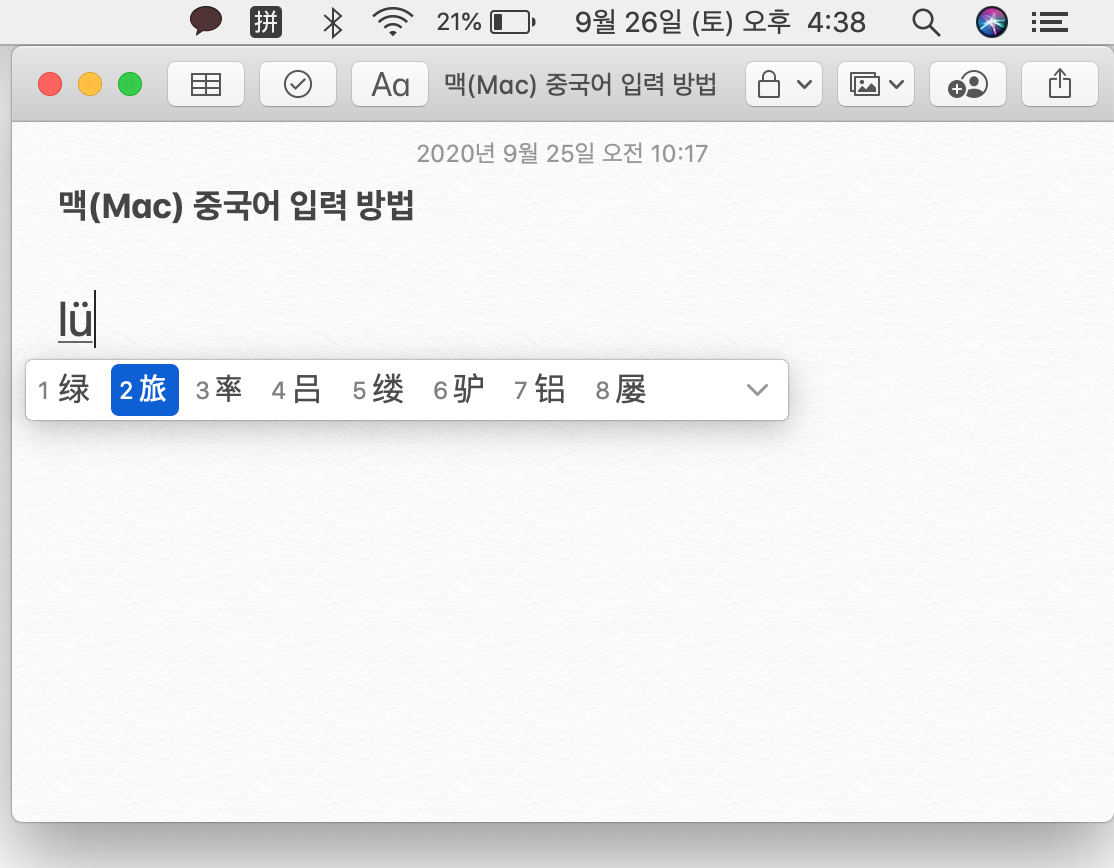Choose candidate 8 屡
The width and height of the screenshot is (1114, 868).
coord(621,390)
